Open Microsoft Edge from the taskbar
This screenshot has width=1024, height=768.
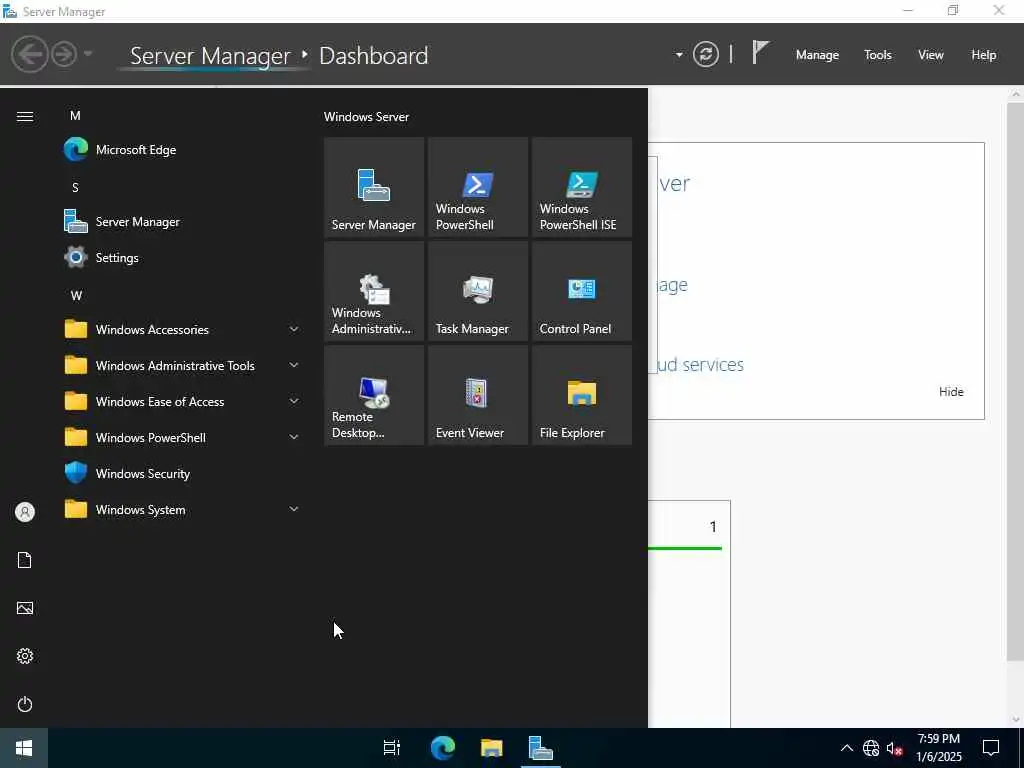click(443, 748)
